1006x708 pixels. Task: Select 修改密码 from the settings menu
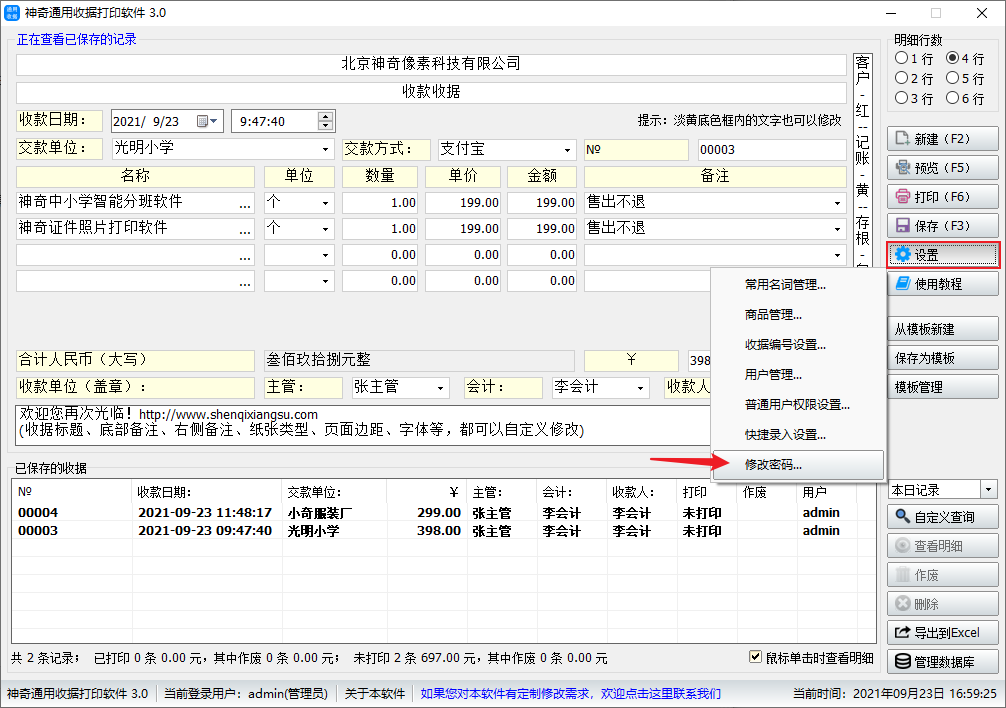773,465
